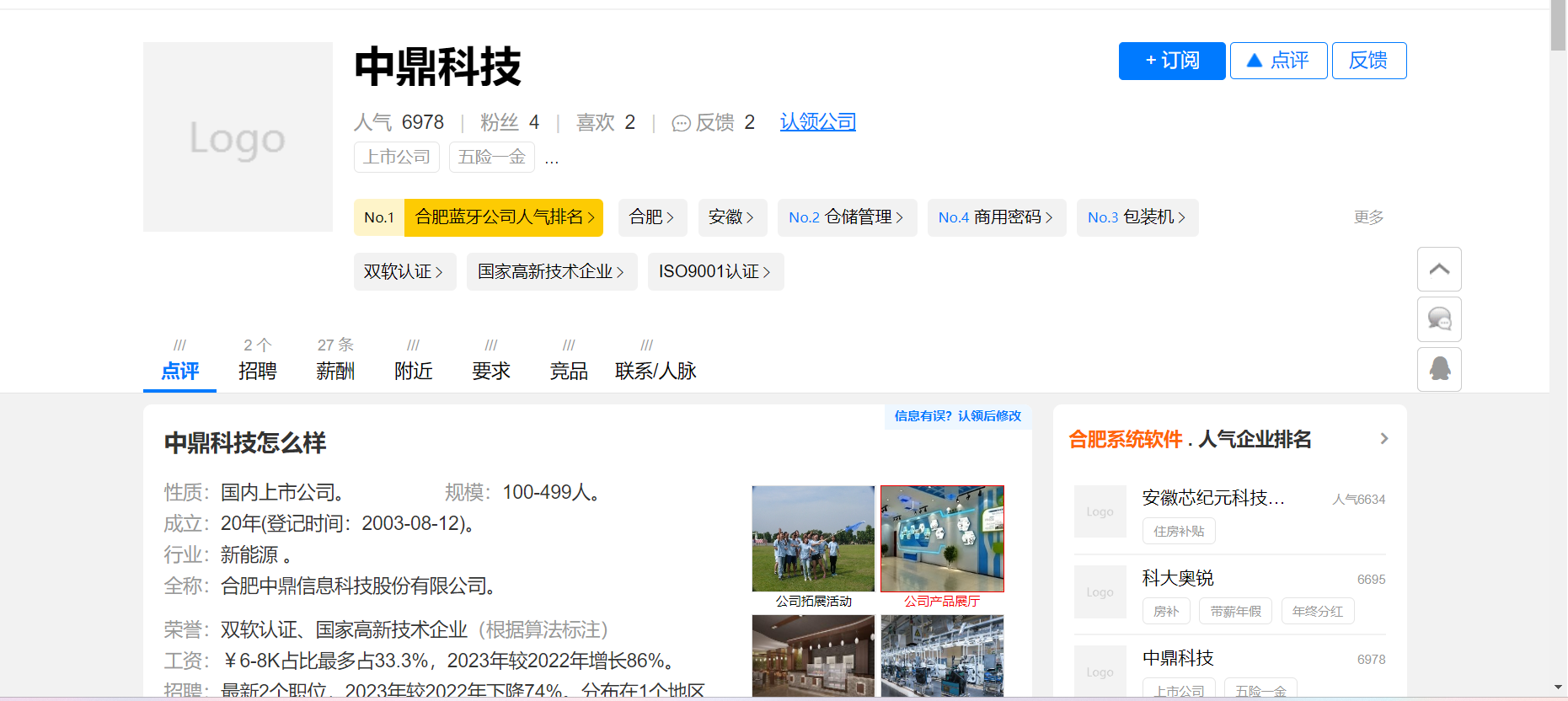Open the factory production line photo thumbnail
This screenshot has height=701, width=1568.
942,656
